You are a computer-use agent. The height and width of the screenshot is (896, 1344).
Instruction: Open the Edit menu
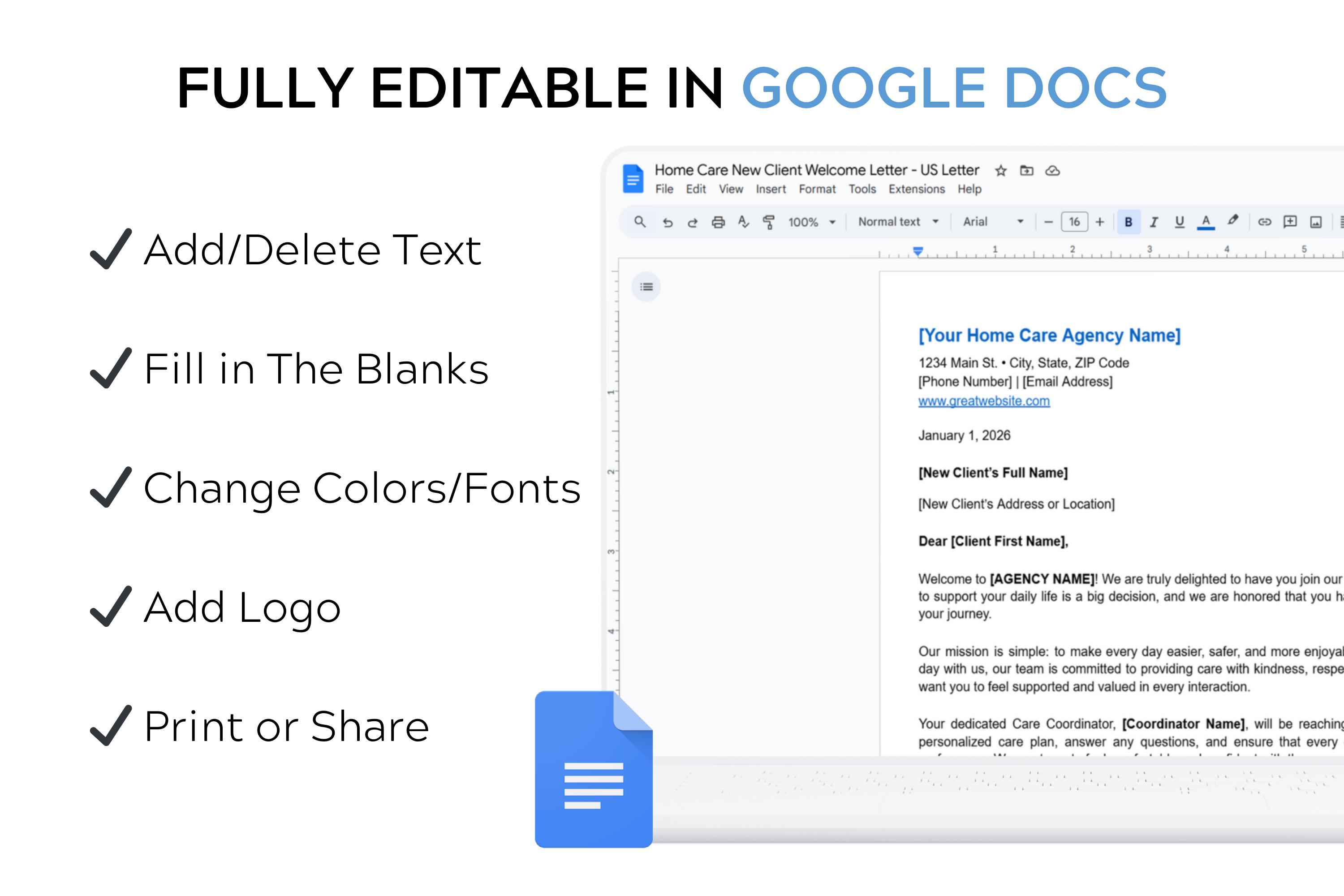coord(696,189)
